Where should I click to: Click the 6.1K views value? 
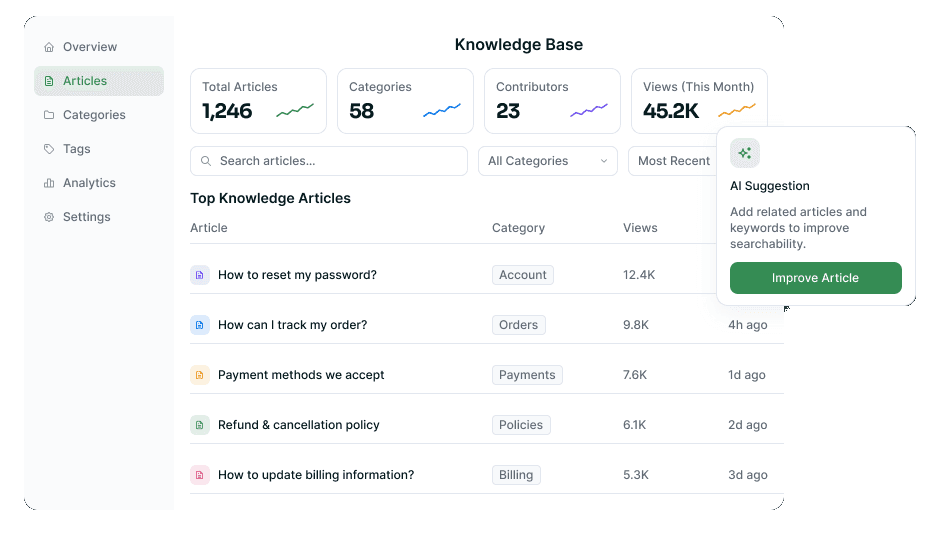click(x=634, y=424)
